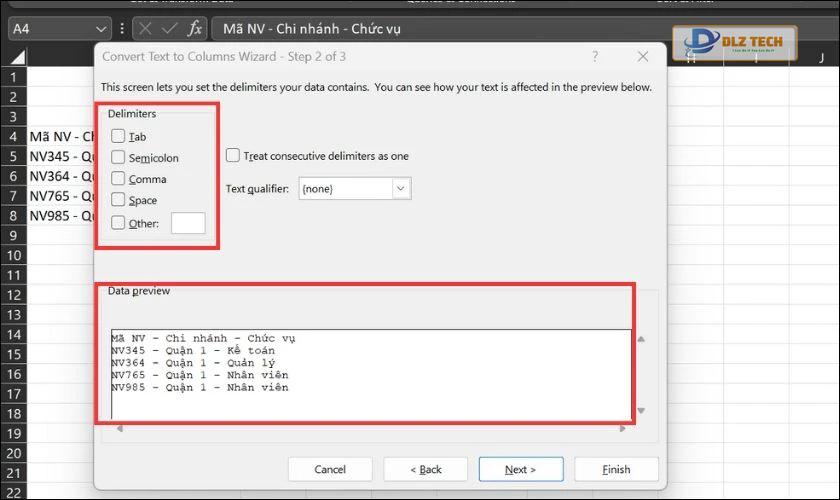Expand the Name Box dropdown arrow
The width and height of the screenshot is (840, 500).
point(101,29)
